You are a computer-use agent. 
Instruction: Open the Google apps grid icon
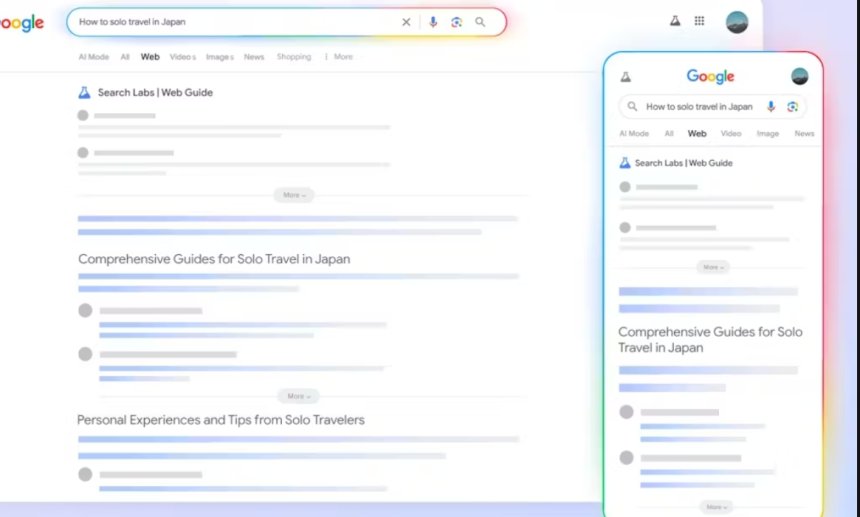click(699, 21)
